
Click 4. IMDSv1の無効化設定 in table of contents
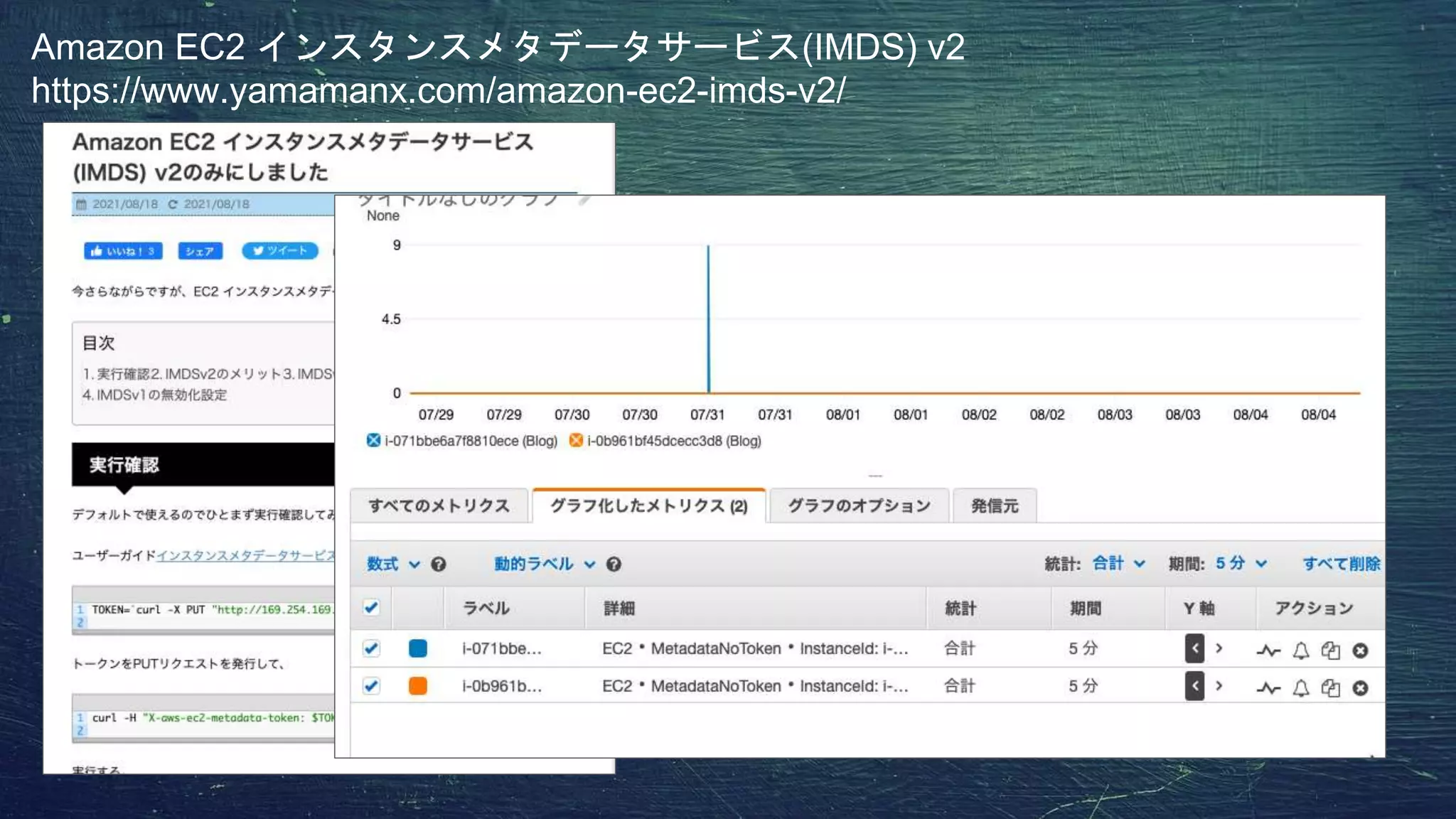[x=154, y=395]
